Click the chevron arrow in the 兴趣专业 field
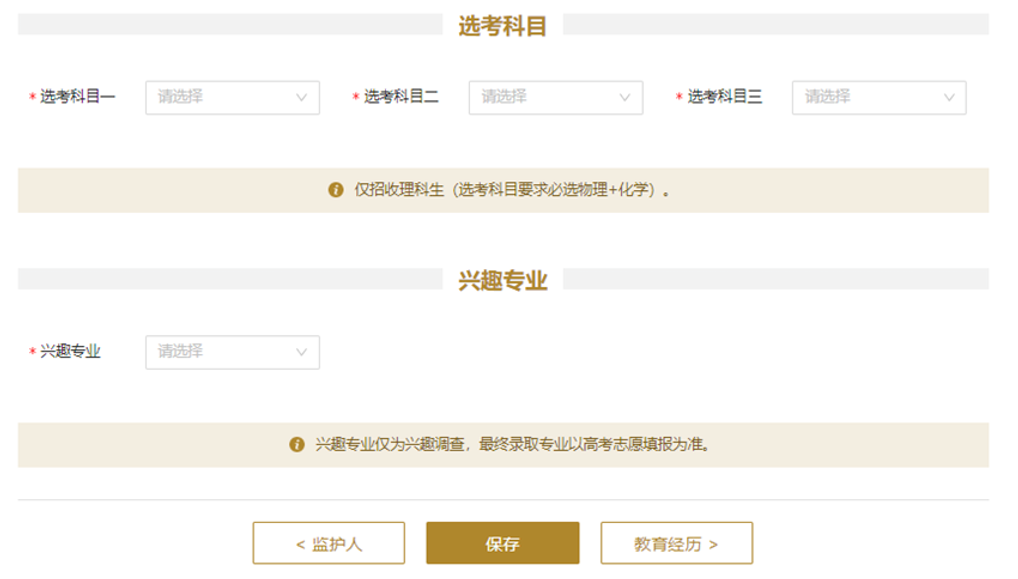The width and height of the screenshot is (1018, 579). [301, 352]
